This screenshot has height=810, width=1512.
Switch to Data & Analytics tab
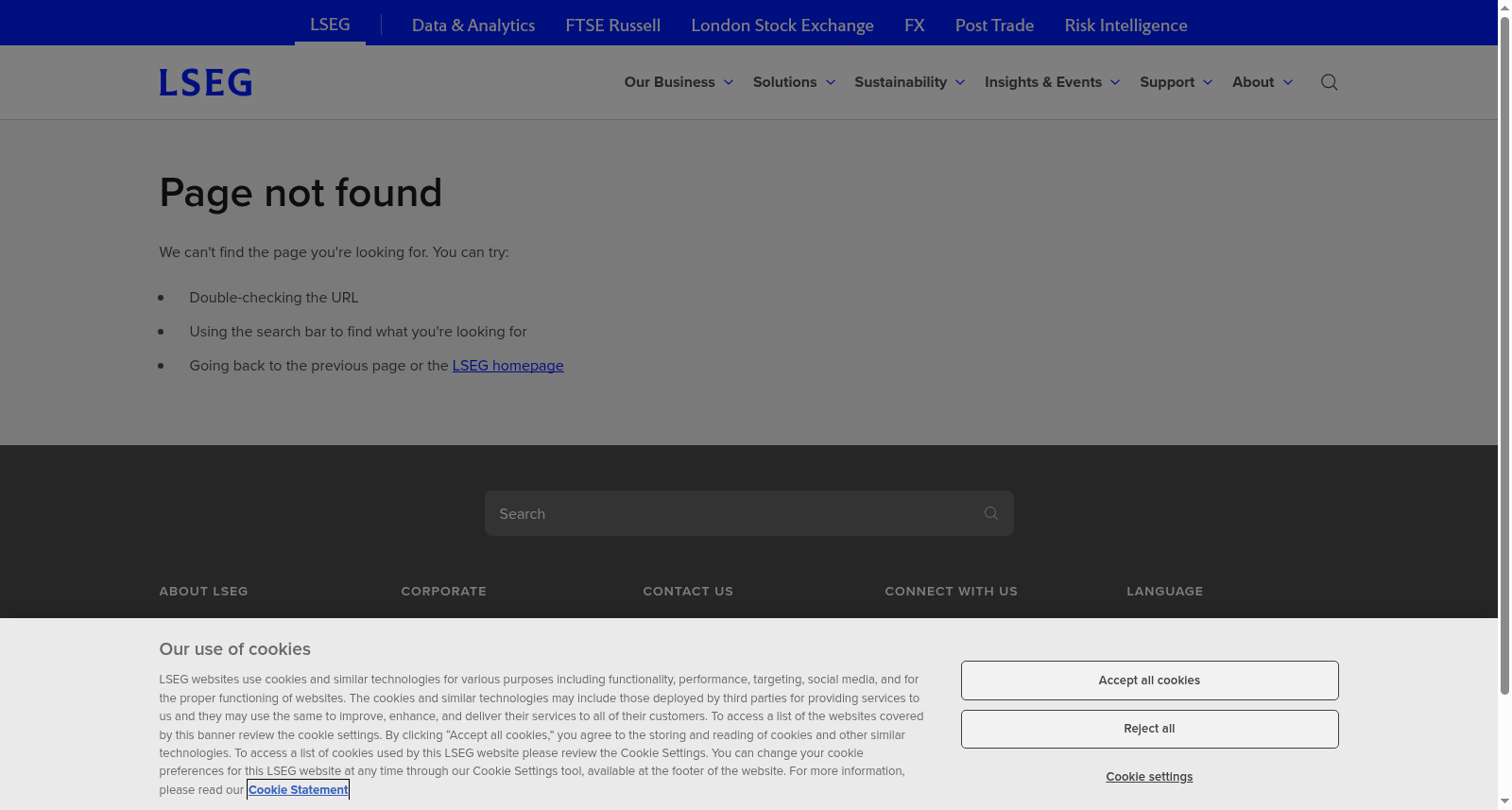473,26
